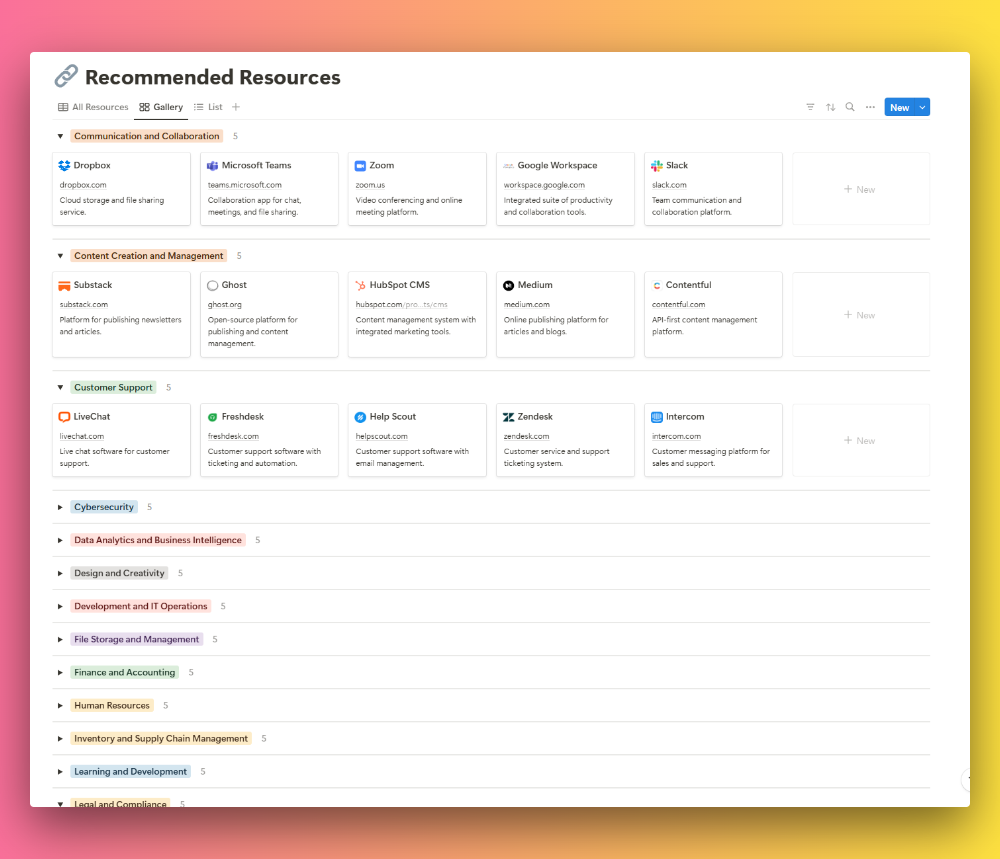Open the filter icon in toolbar
The width and height of the screenshot is (1000, 859).
tap(810, 107)
